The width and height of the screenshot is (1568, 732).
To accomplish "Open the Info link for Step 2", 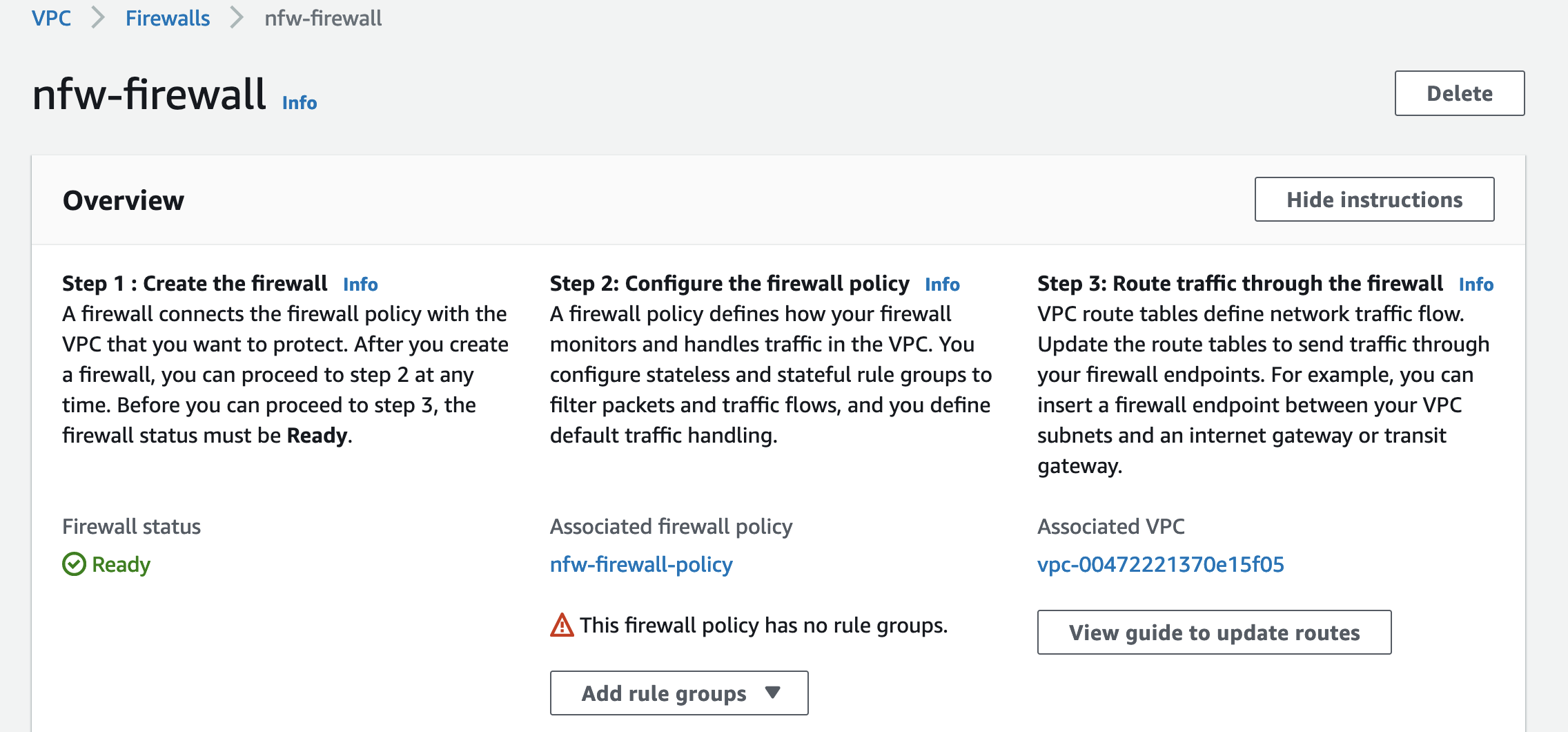I will point(943,284).
